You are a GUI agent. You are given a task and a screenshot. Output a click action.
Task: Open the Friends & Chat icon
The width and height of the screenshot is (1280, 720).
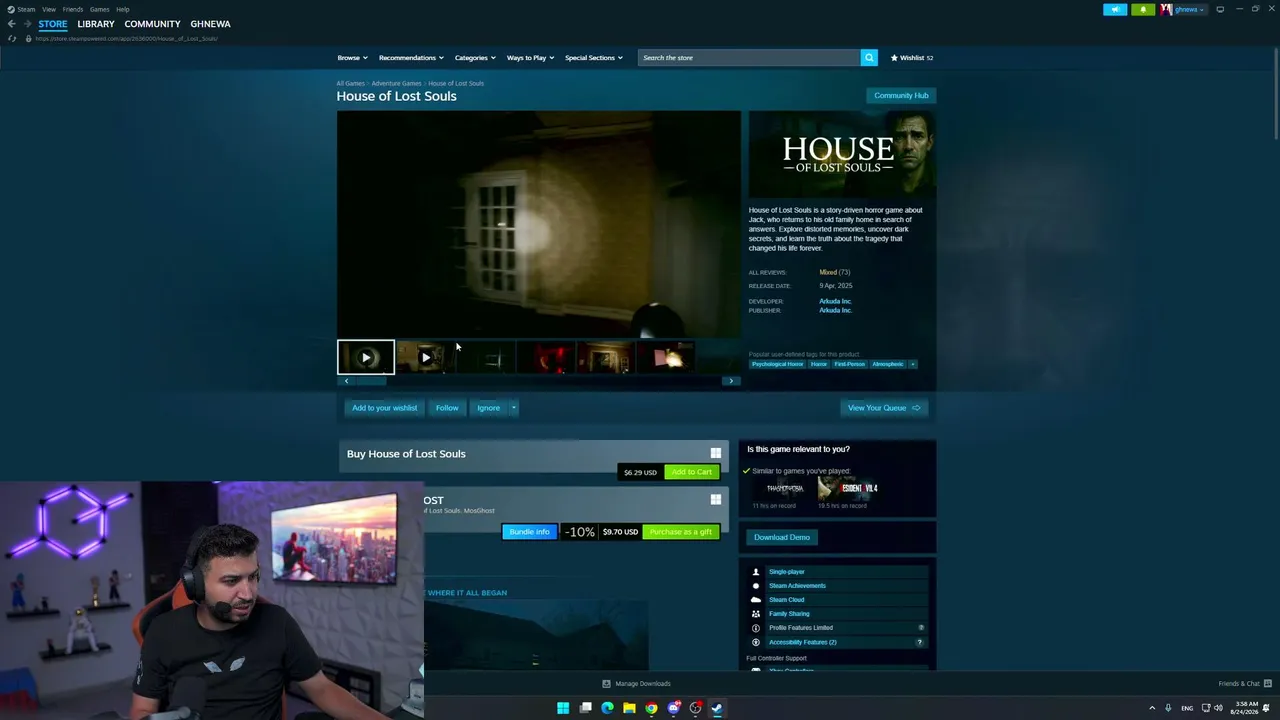click(x=1266, y=684)
